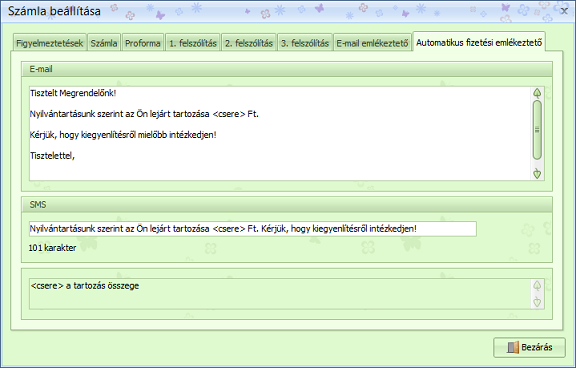Switch to the Figyelmeztetések tab
576x368 pixels.
pos(50,43)
